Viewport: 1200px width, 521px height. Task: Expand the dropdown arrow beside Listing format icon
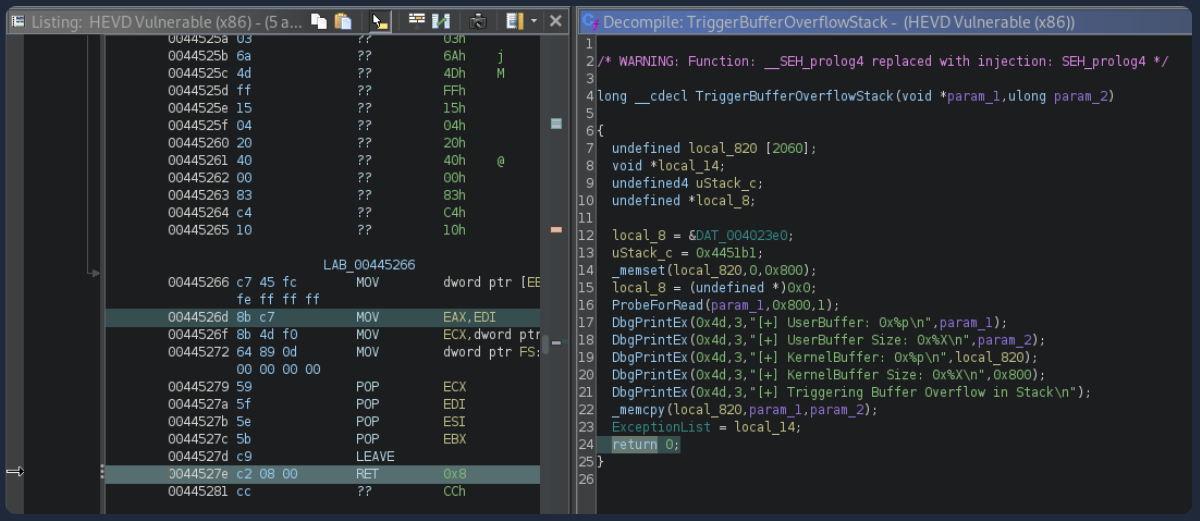click(534, 20)
